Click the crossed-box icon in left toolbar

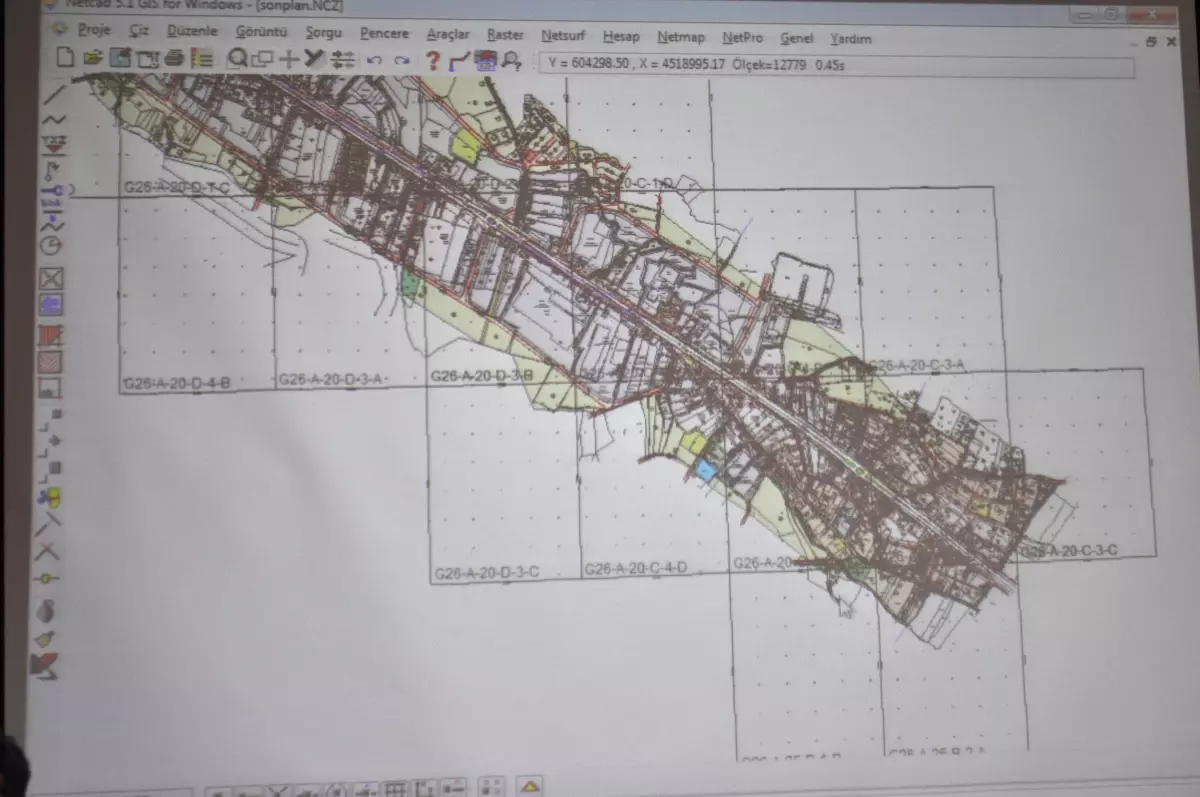click(51, 279)
